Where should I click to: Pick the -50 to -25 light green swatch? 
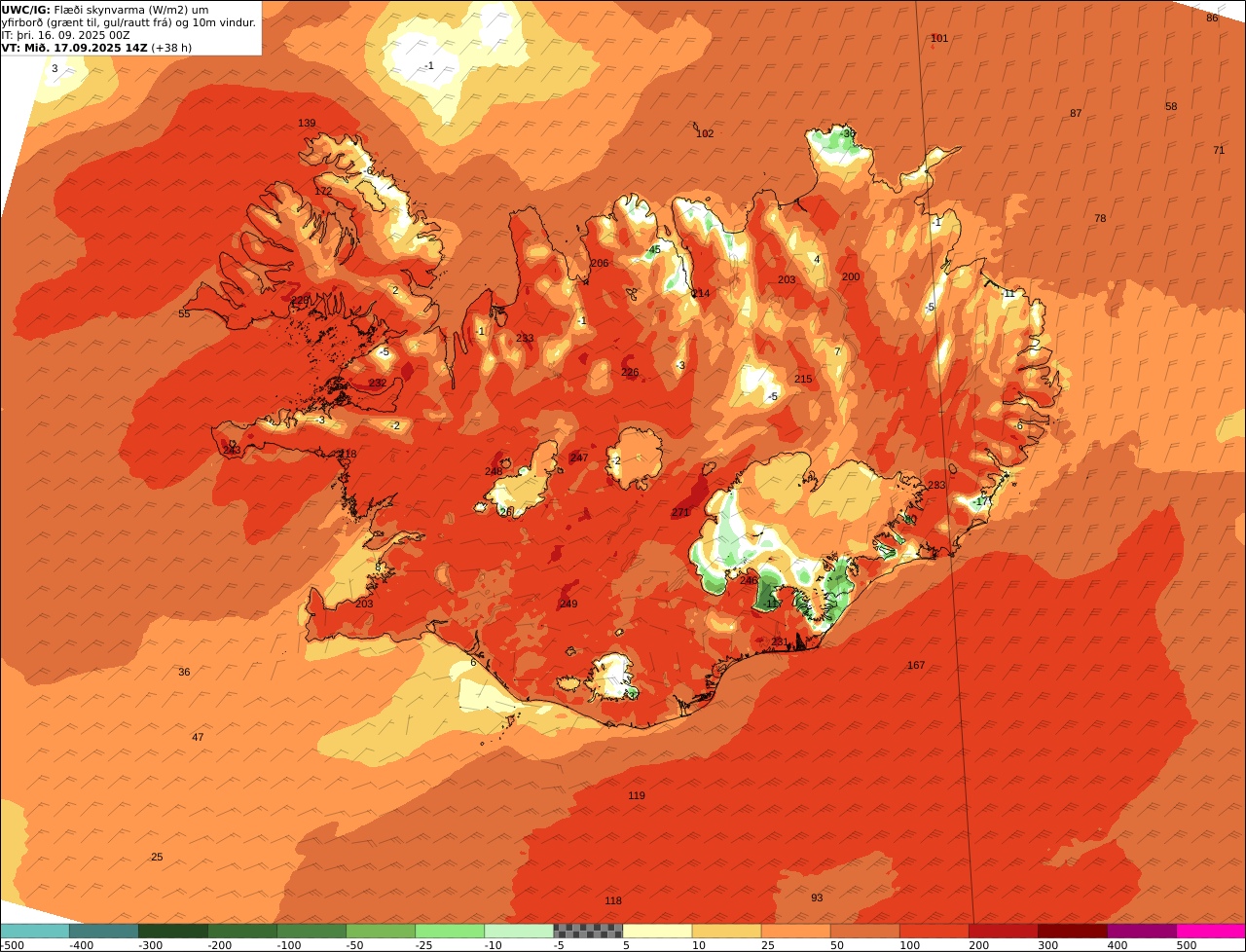[381, 932]
